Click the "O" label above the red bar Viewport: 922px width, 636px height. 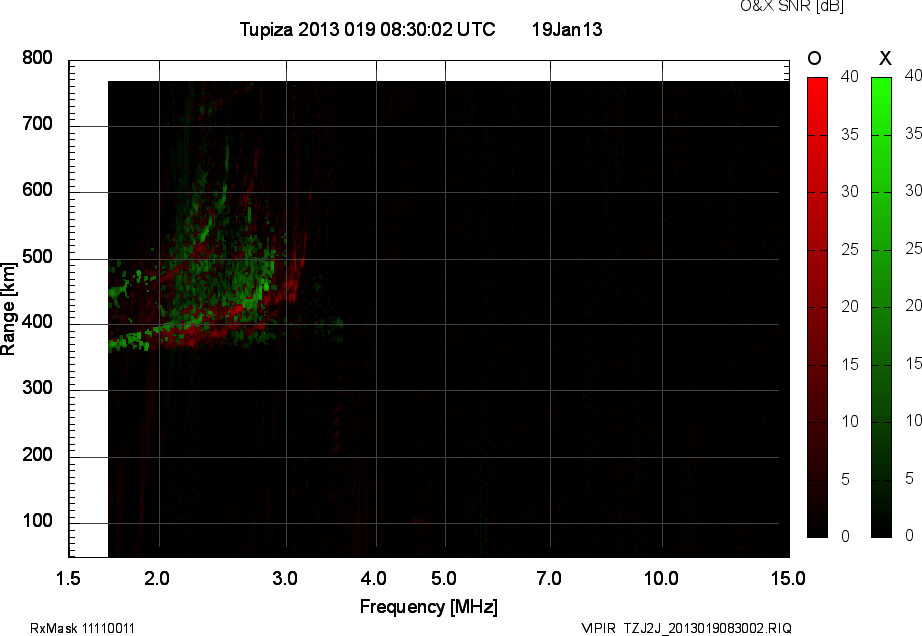pos(814,58)
